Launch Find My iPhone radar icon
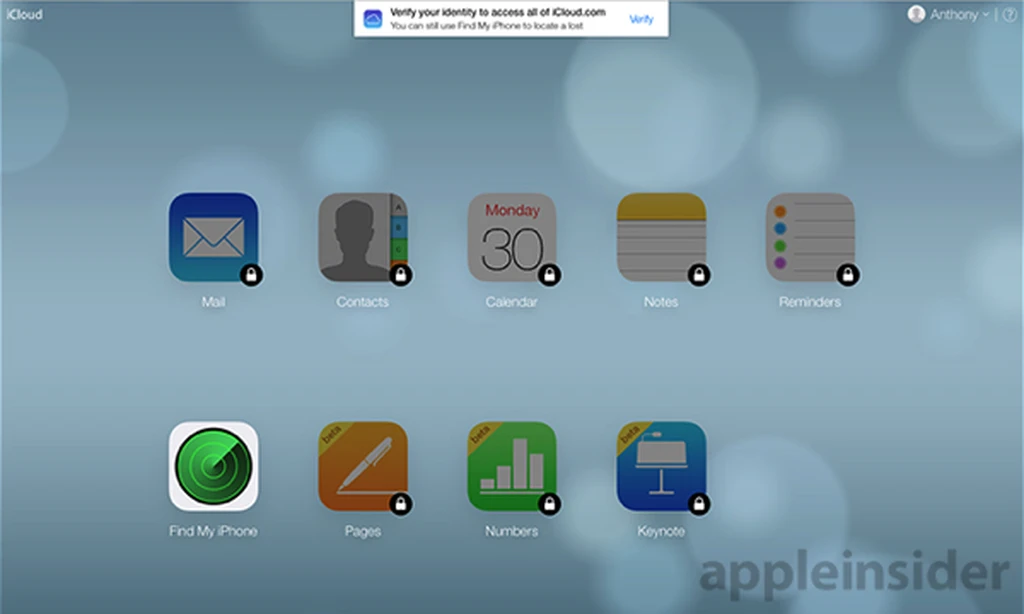Viewport: 1024px width, 614px height. [x=213, y=466]
